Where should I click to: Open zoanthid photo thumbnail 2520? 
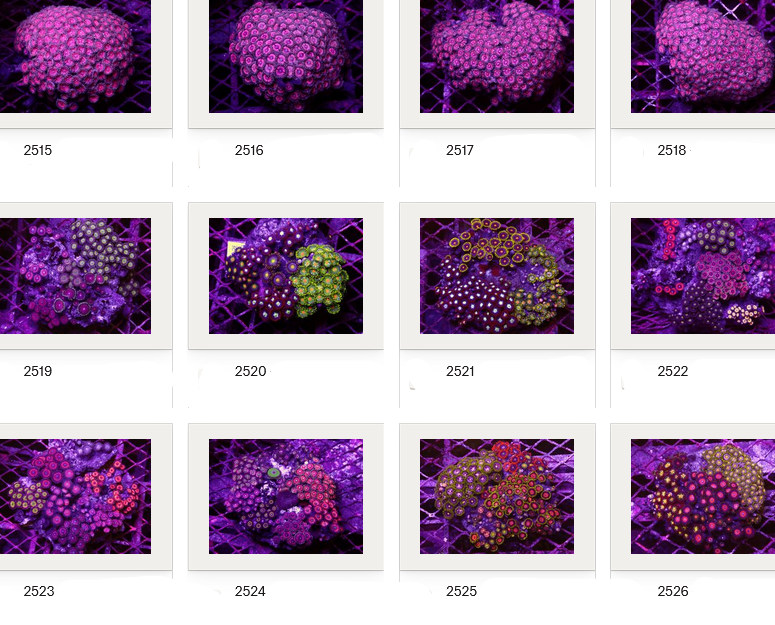pyautogui.click(x=286, y=276)
